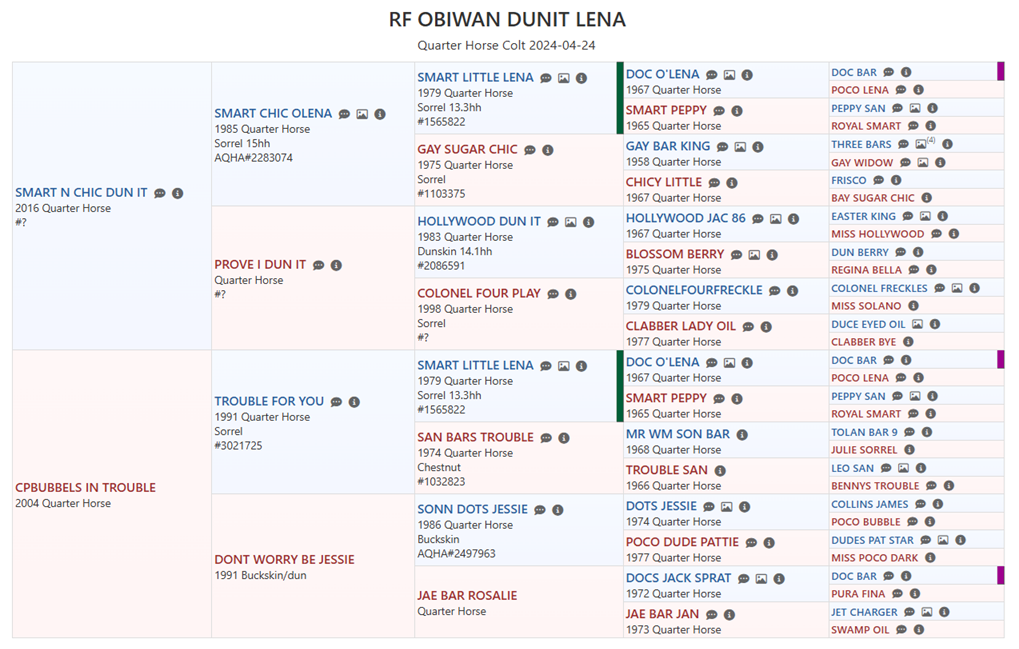Open comments for SMART N CHIC DUN IT
1019x649 pixels.
tap(160, 193)
